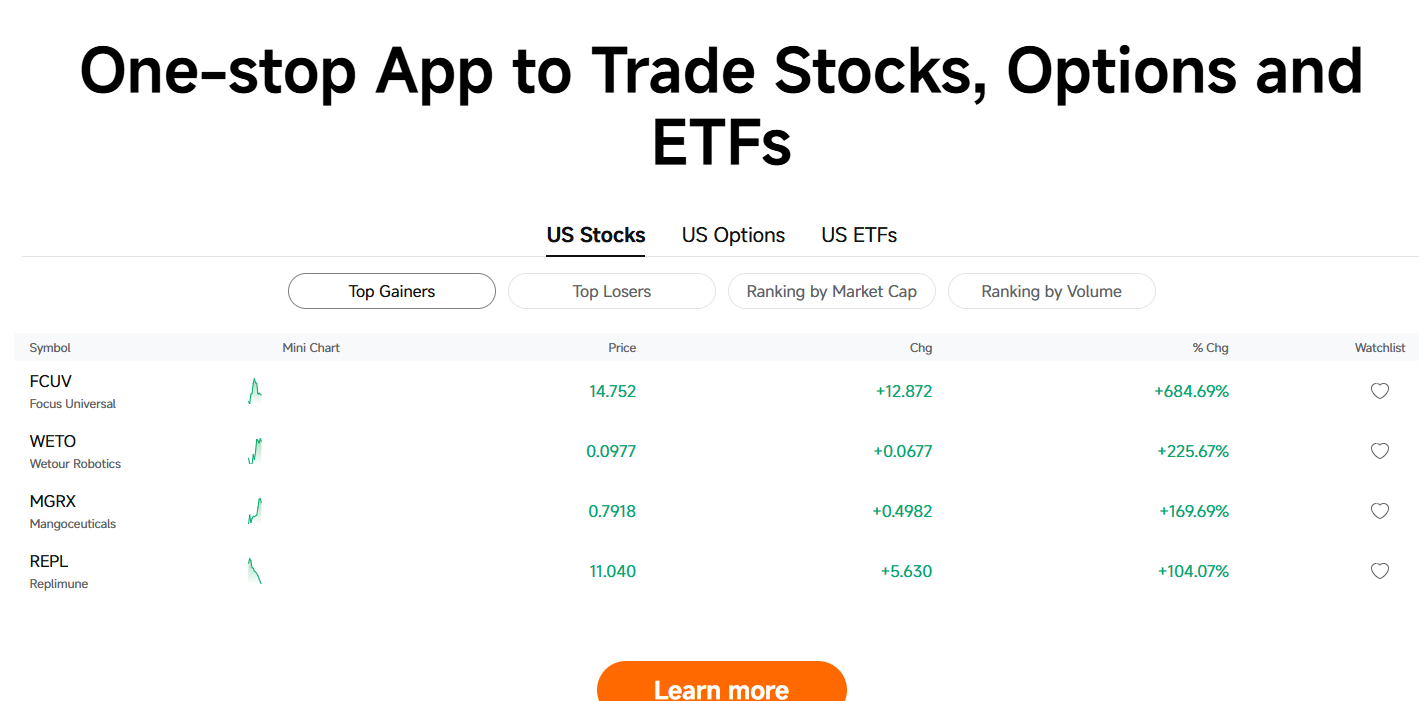Open MGRX mini chart sparkline
This screenshot has height=701, width=1419.
tap(254, 511)
